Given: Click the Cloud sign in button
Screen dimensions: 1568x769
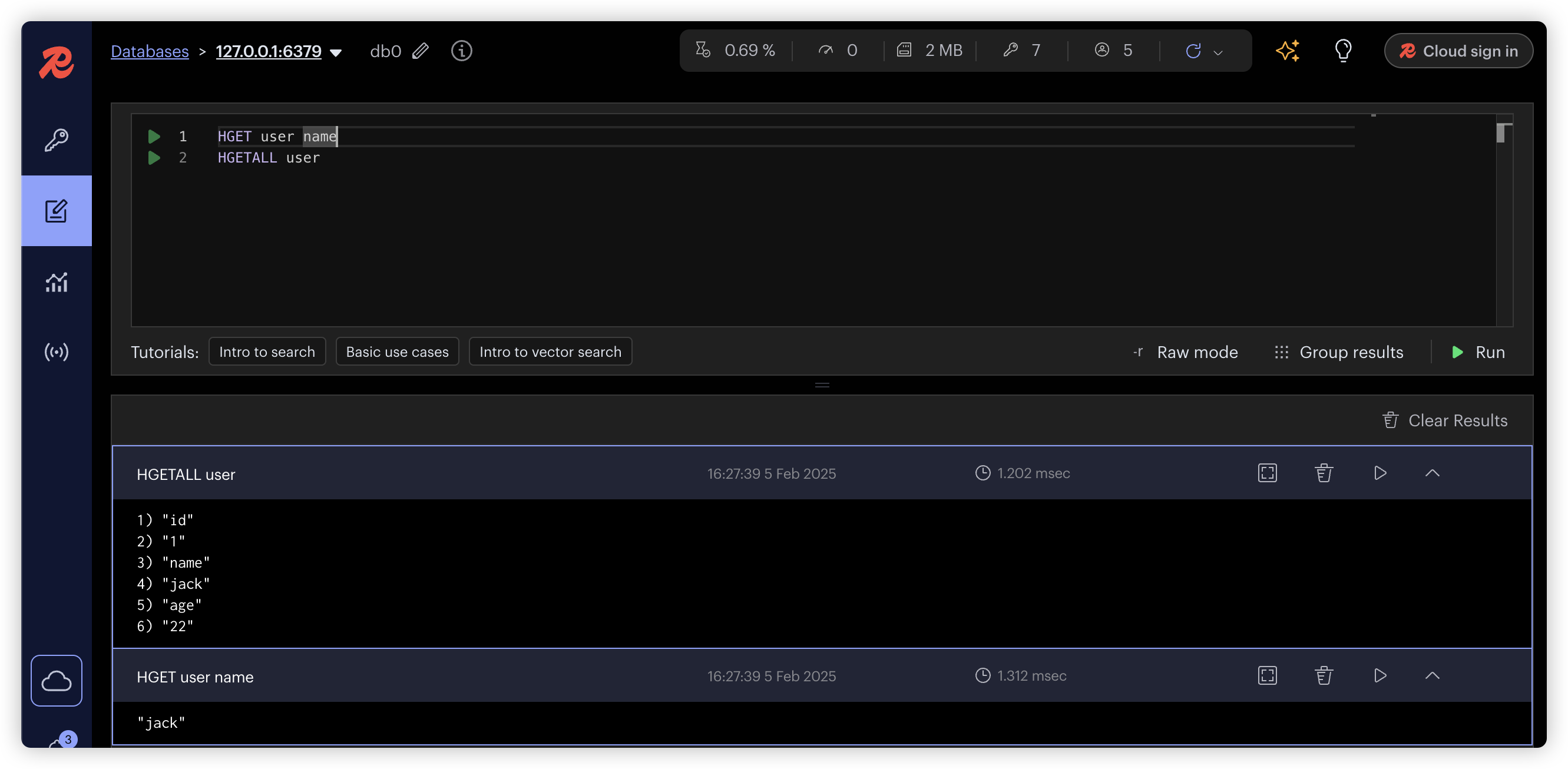Looking at the screenshot, I should coord(1458,51).
